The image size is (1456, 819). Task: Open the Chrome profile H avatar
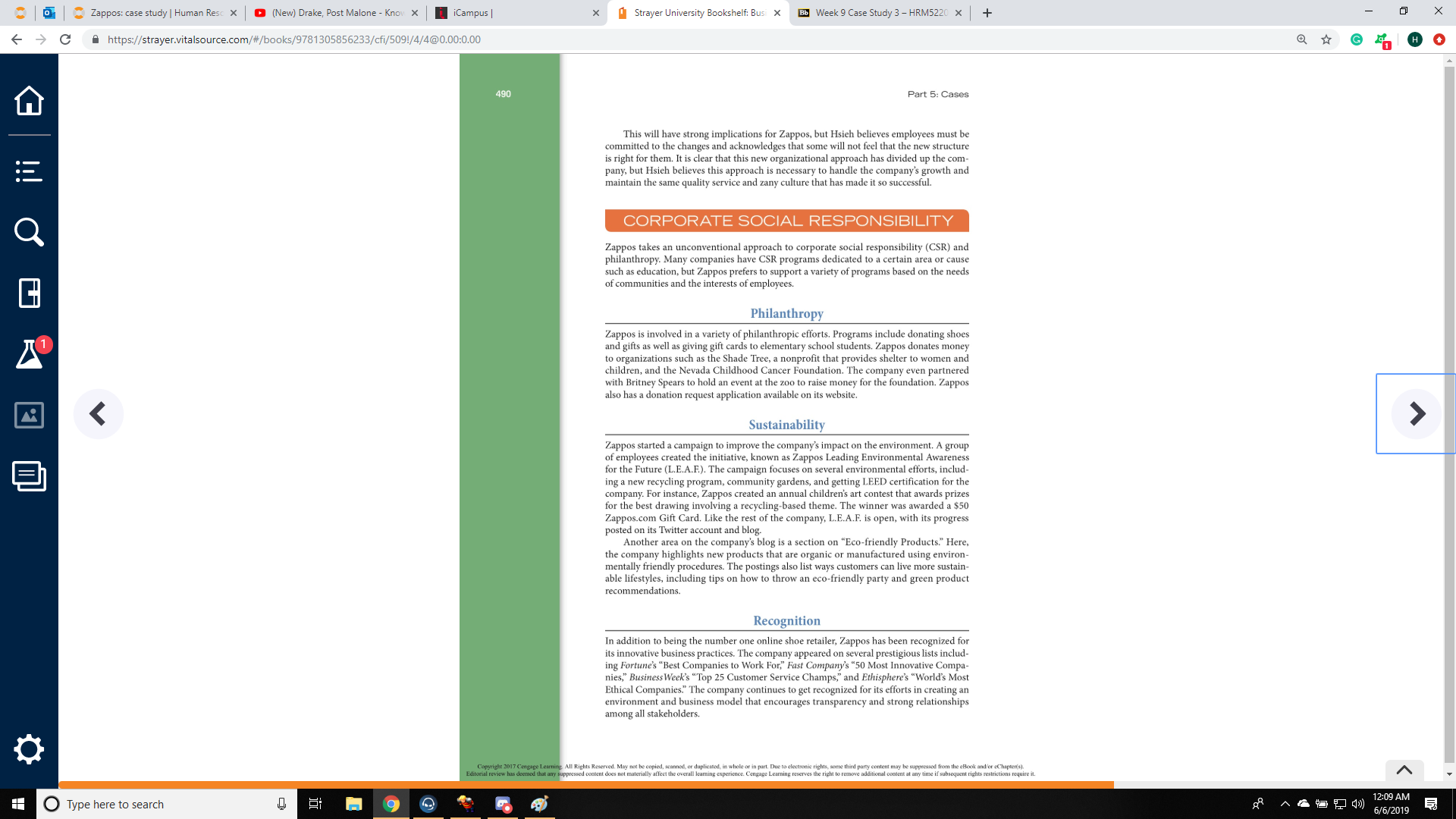click(x=1414, y=39)
